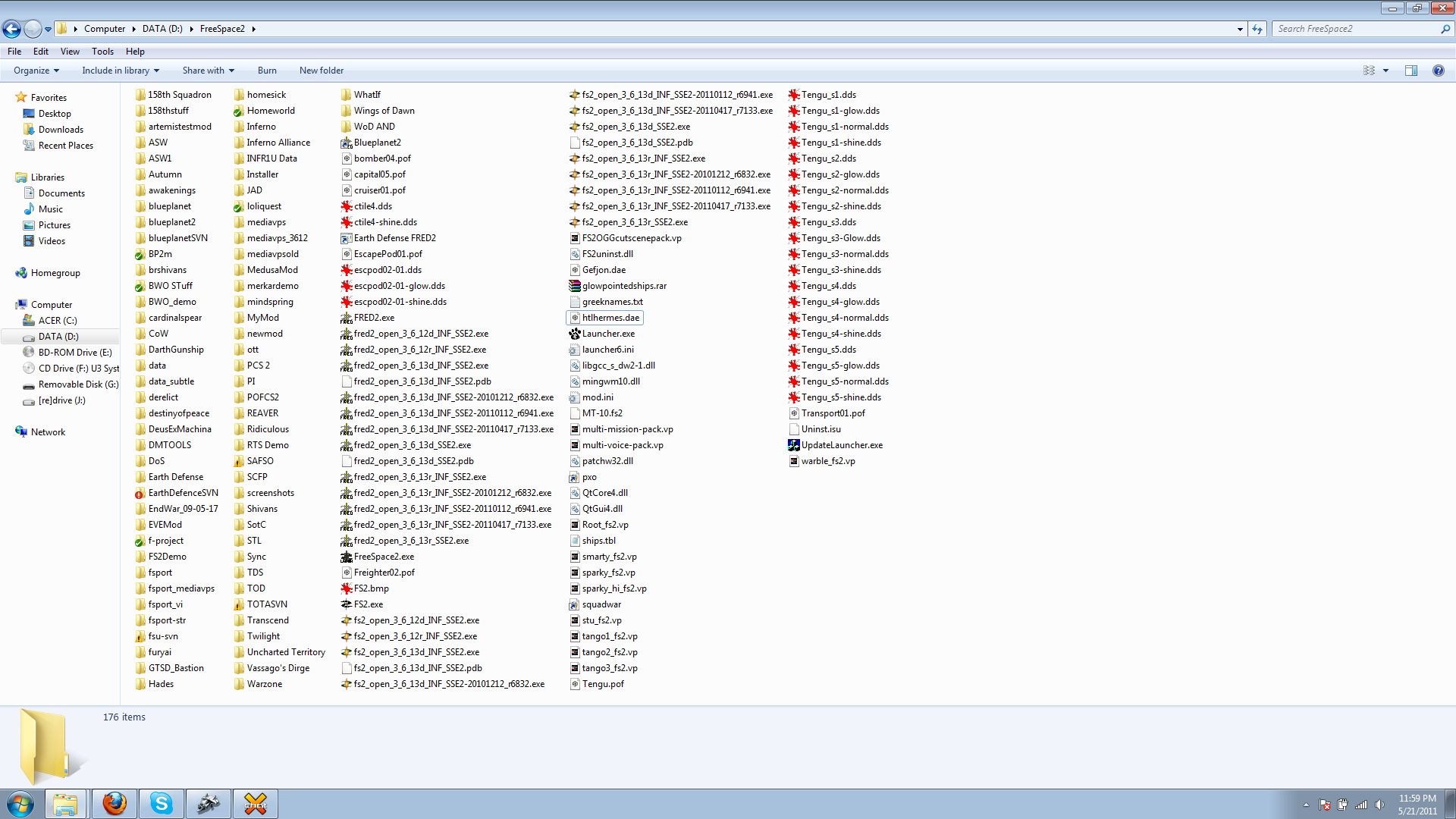1456x819 pixels.
Task: Open the View menu
Action: pyautogui.click(x=70, y=52)
